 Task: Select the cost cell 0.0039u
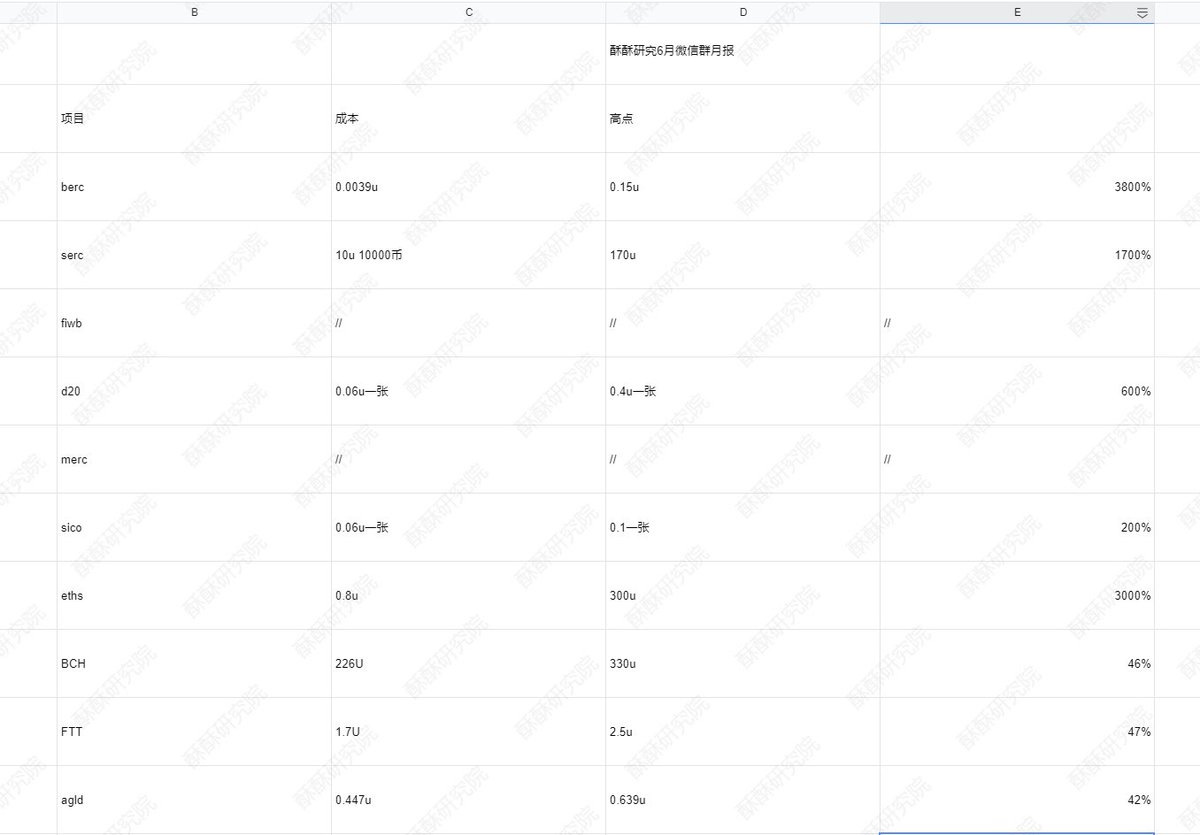[468, 187]
